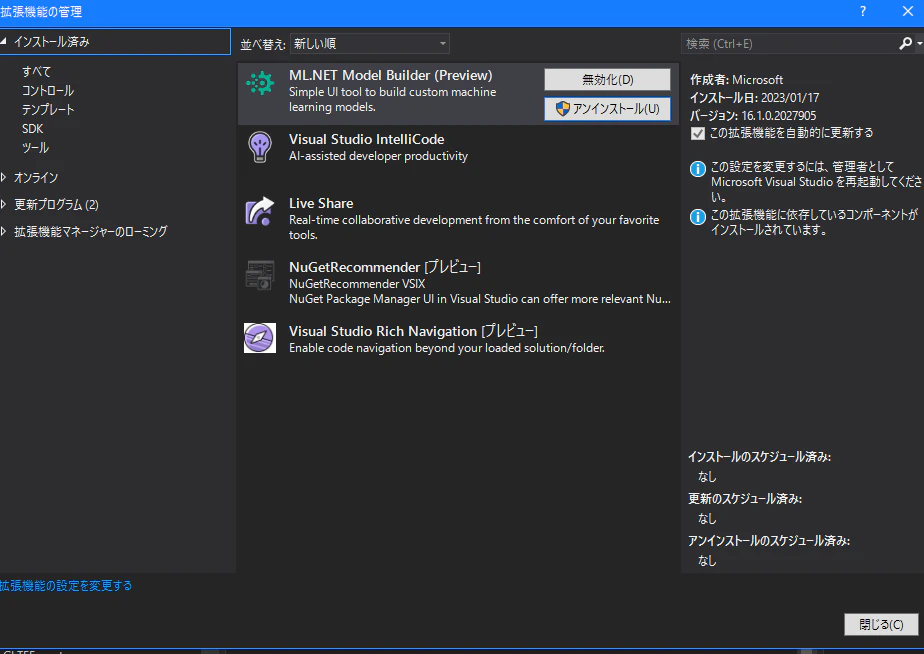Click the ML.NET Model Builder gear icon

[260, 83]
